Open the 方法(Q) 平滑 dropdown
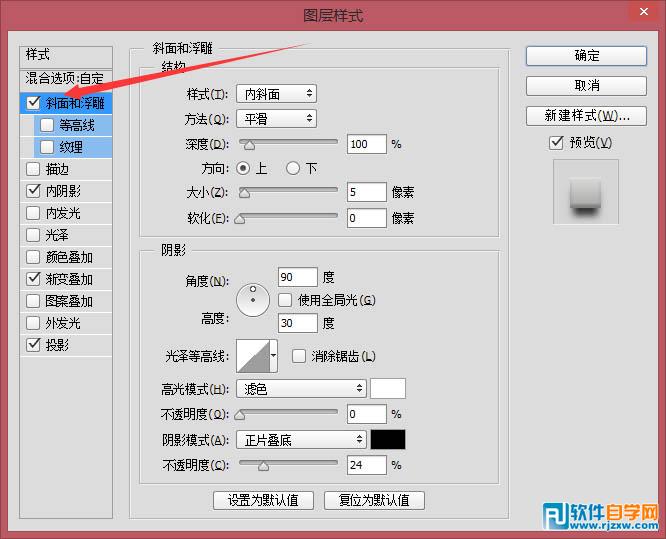The height and width of the screenshot is (539, 666). point(277,119)
